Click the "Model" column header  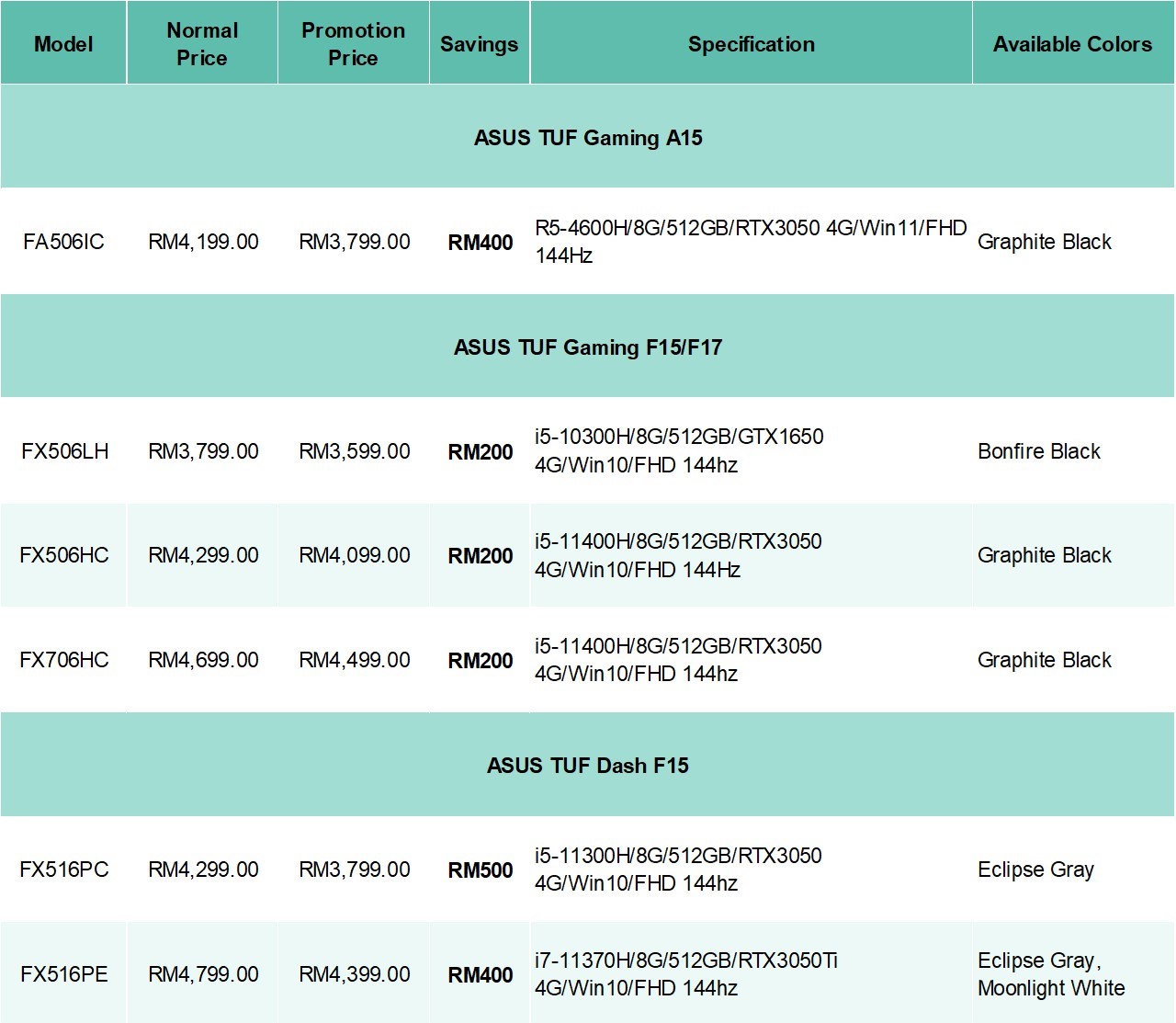coord(63,44)
